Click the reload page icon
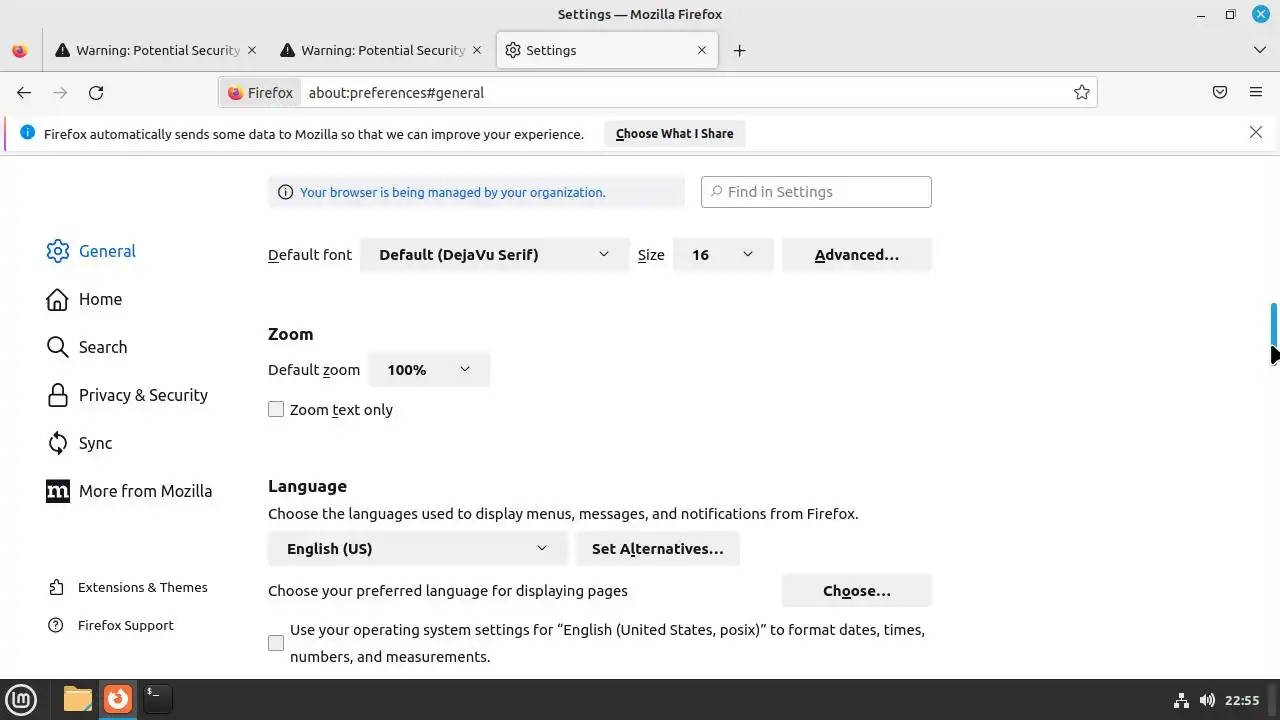 click(96, 93)
